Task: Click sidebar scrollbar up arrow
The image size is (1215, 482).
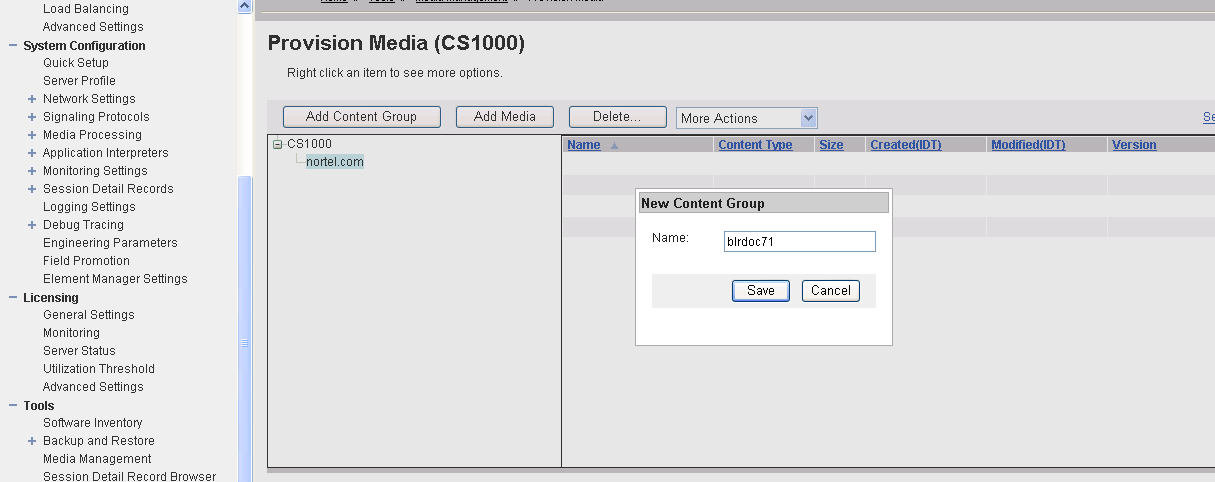Action: click(x=245, y=6)
